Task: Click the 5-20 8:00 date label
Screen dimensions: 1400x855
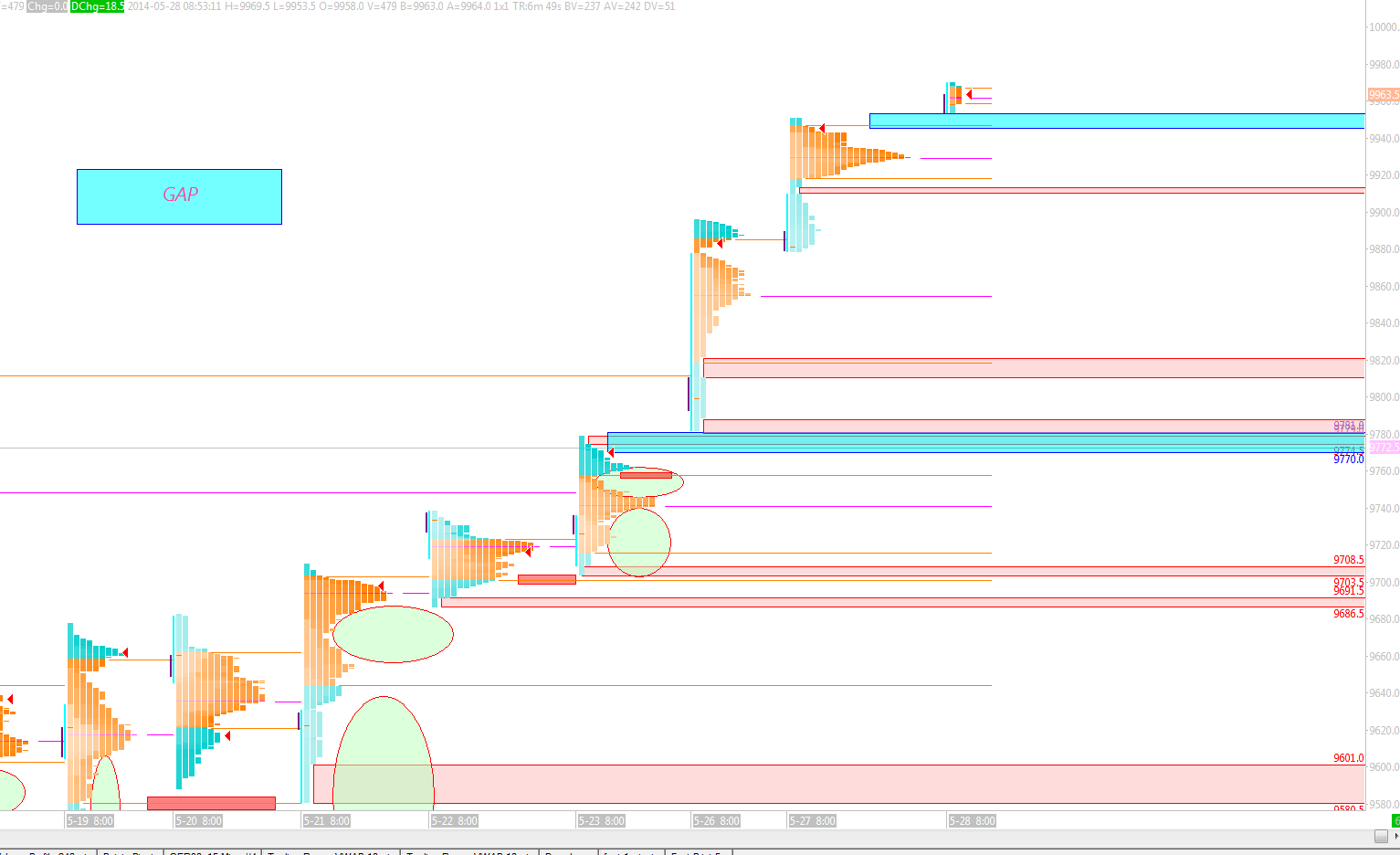Action: [198, 820]
